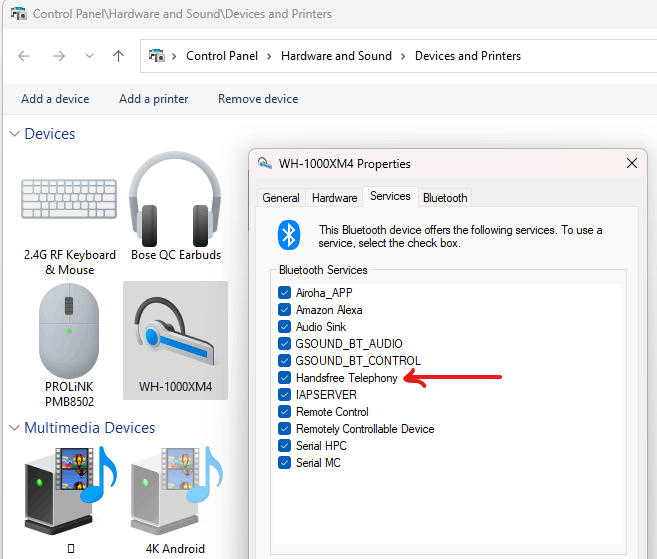Select the PROLiNK PMB8502 mouse icon
This screenshot has height=559, width=657.
69,330
